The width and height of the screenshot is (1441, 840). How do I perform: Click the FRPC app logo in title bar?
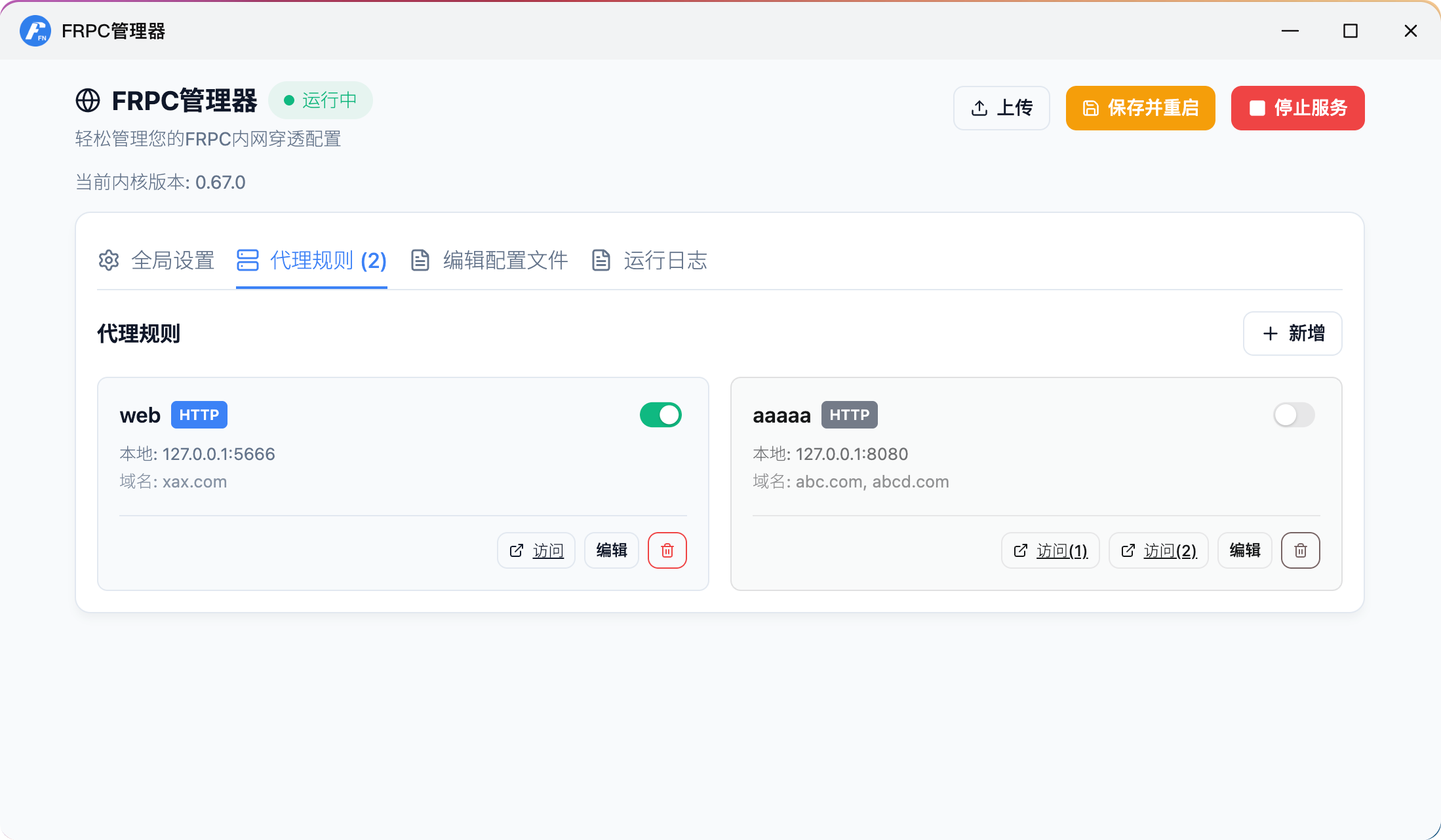point(35,31)
